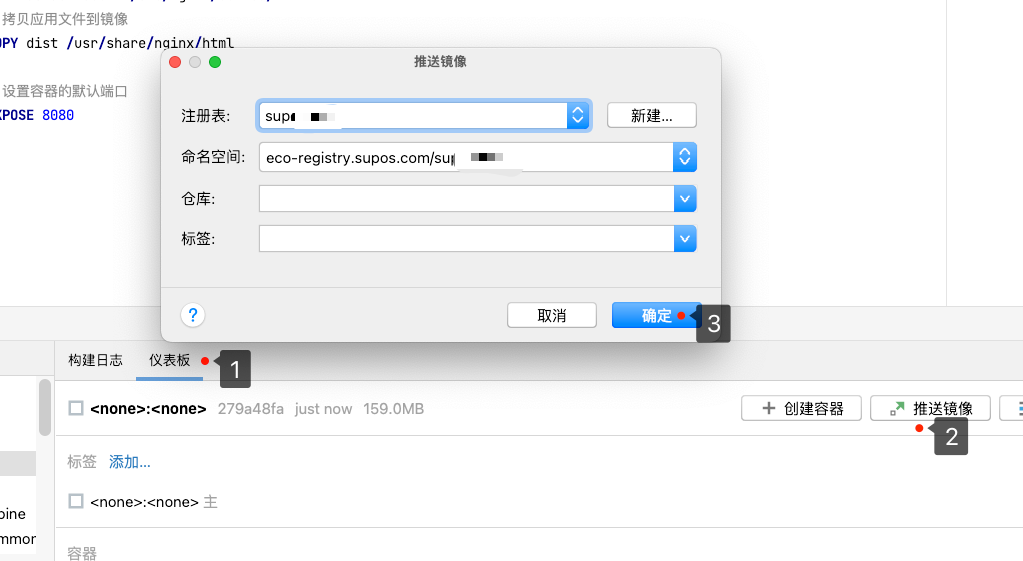Tick the checkbox beside image 279a48fa
This screenshot has width=1023, height=561.
point(76,408)
